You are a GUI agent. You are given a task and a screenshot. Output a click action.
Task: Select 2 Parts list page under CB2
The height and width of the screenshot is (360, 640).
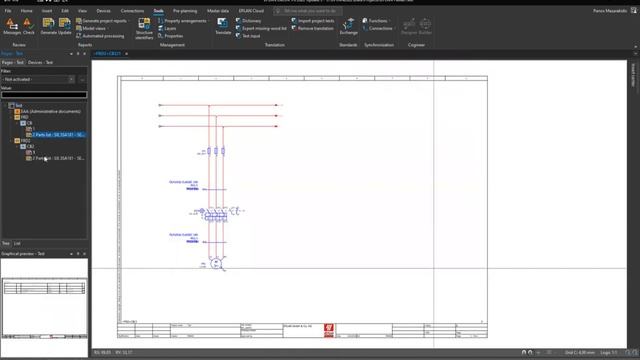56,158
